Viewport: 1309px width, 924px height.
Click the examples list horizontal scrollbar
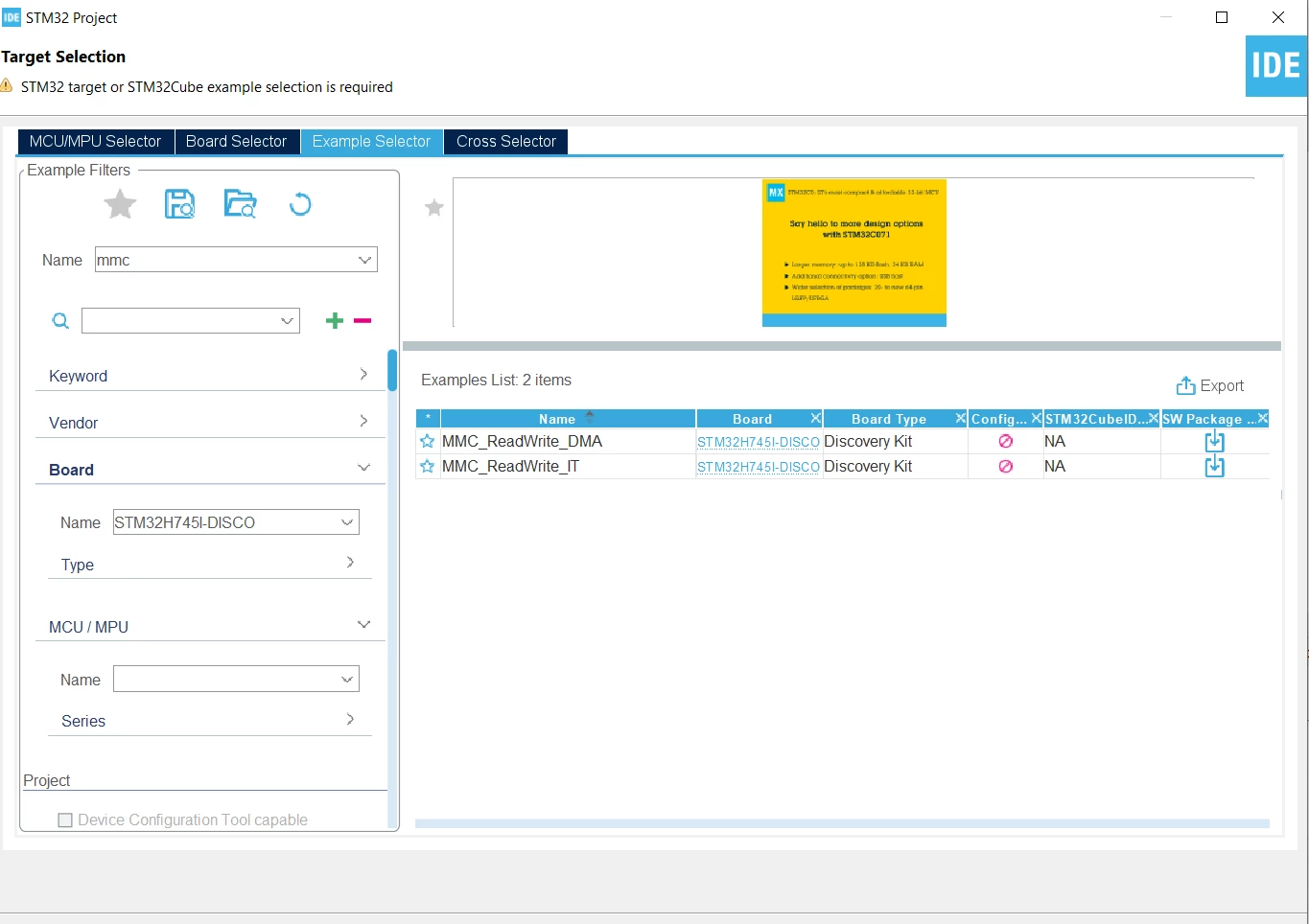click(842, 823)
